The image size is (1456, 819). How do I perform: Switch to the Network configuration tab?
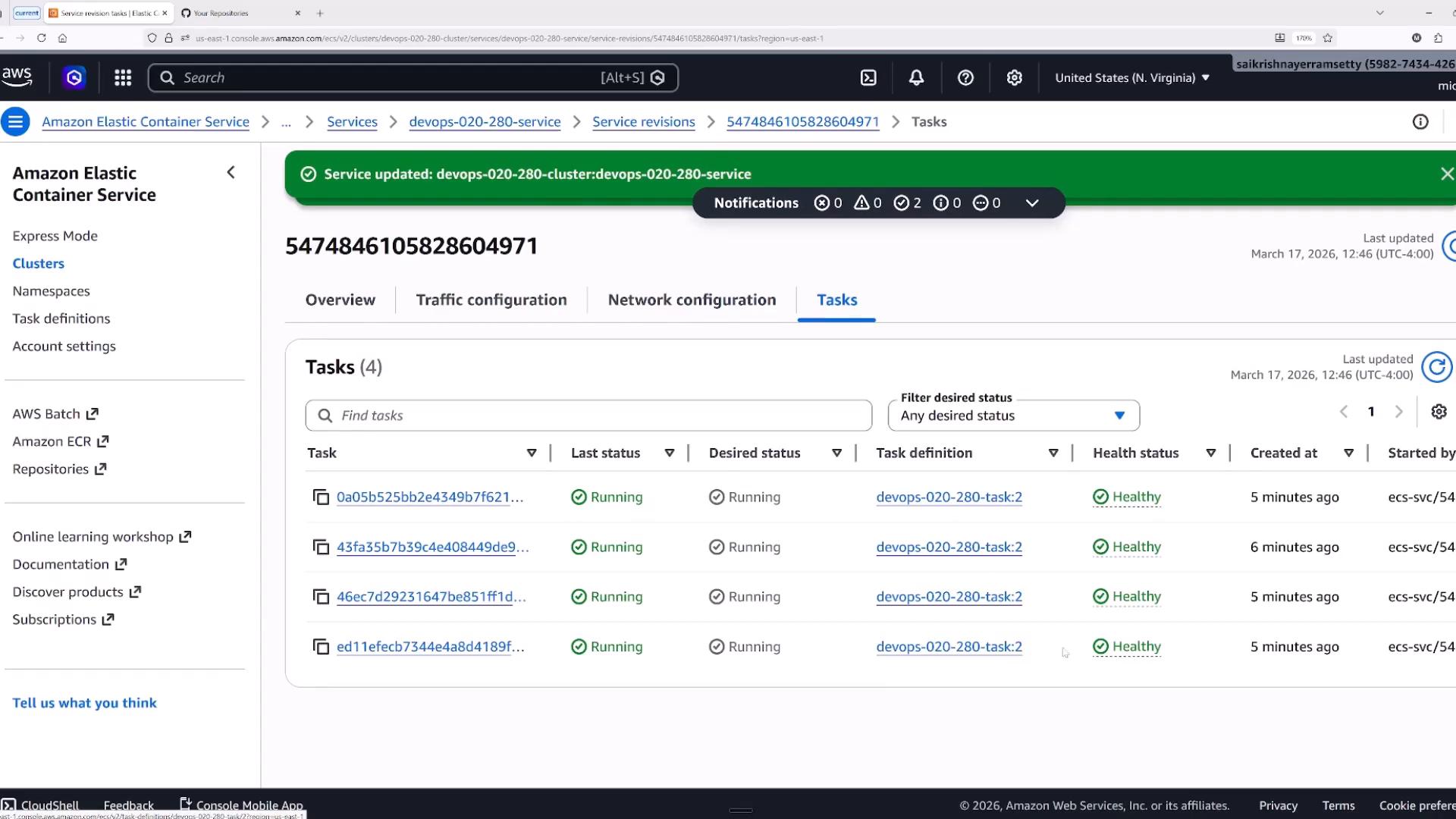[x=692, y=300]
